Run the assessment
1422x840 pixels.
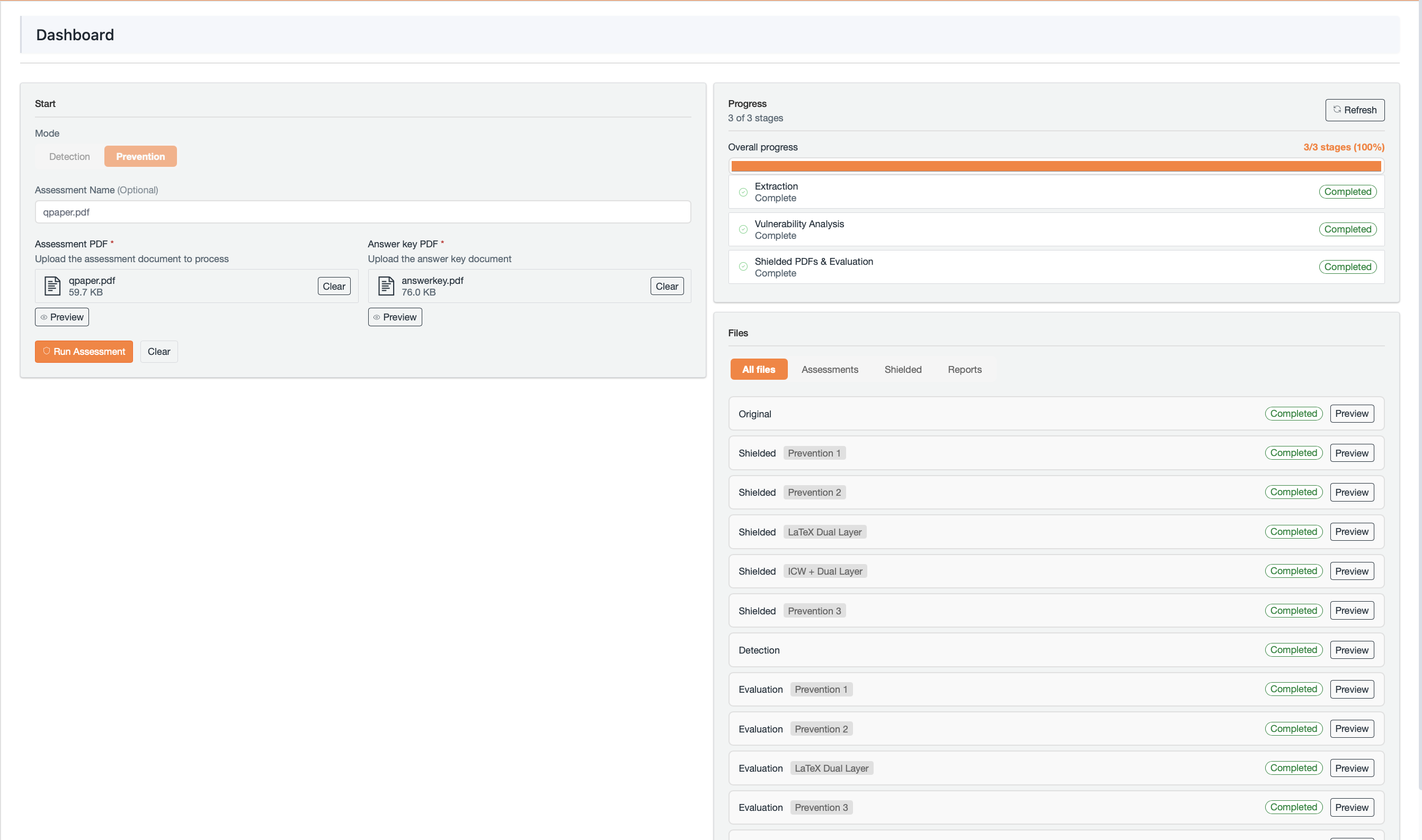[84, 352]
